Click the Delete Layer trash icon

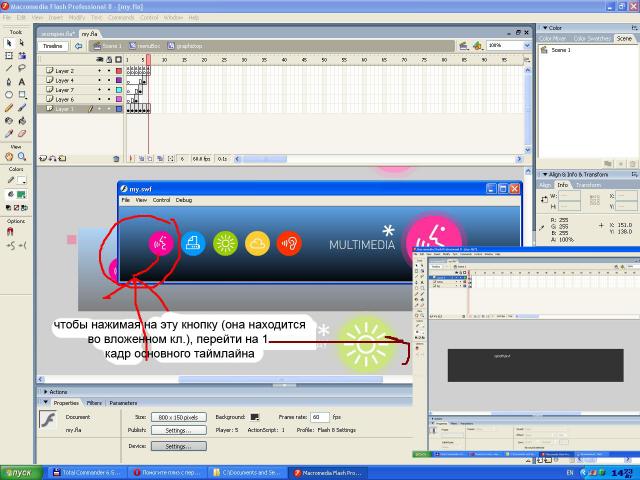pos(116,159)
